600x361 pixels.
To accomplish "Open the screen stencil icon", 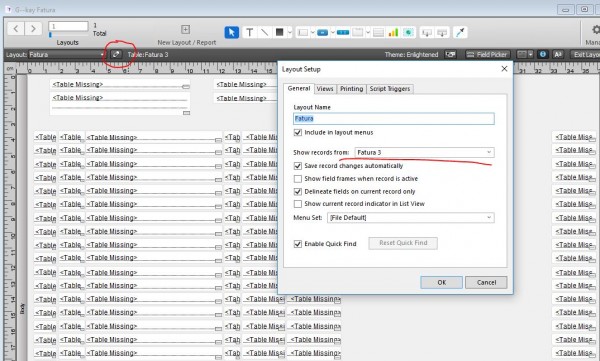I will tap(522, 54).
